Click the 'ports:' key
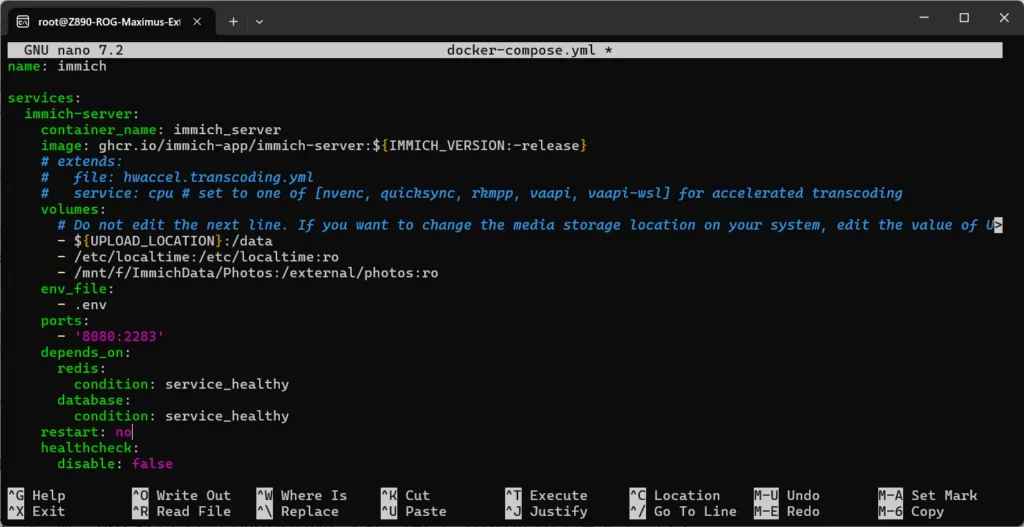 click(65, 321)
